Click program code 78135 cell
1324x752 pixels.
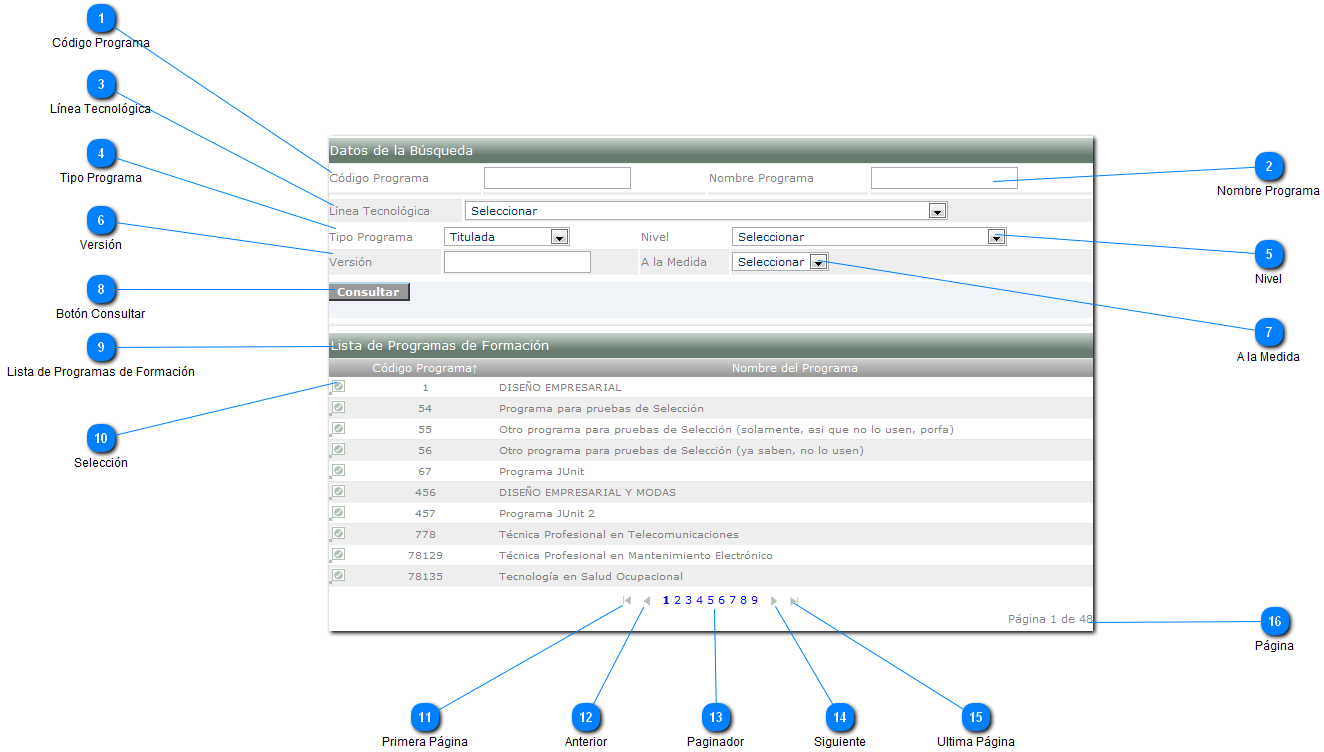[x=425, y=576]
